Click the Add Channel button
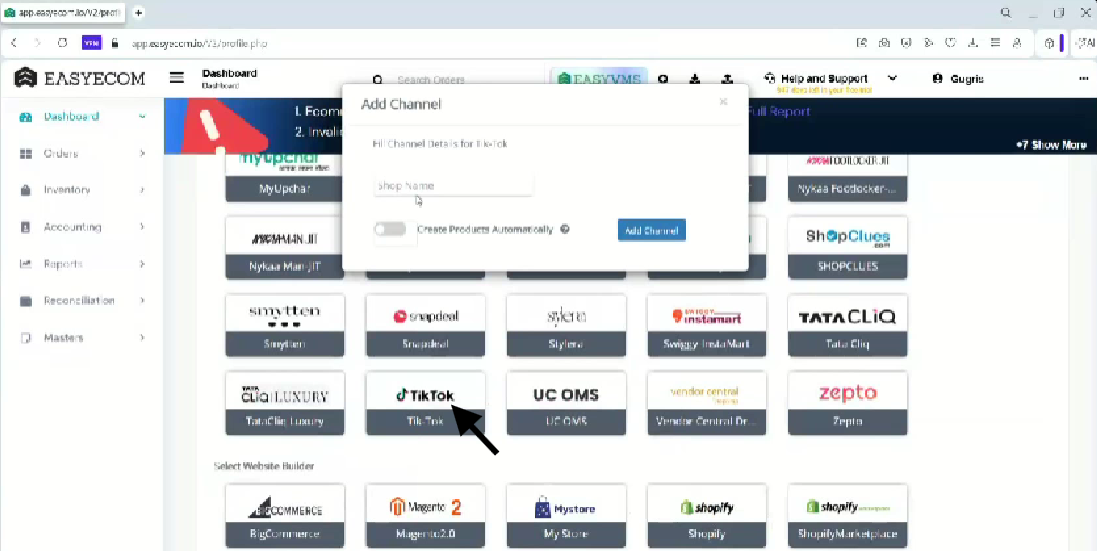This screenshot has height=551, width=1097. (651, 231)
